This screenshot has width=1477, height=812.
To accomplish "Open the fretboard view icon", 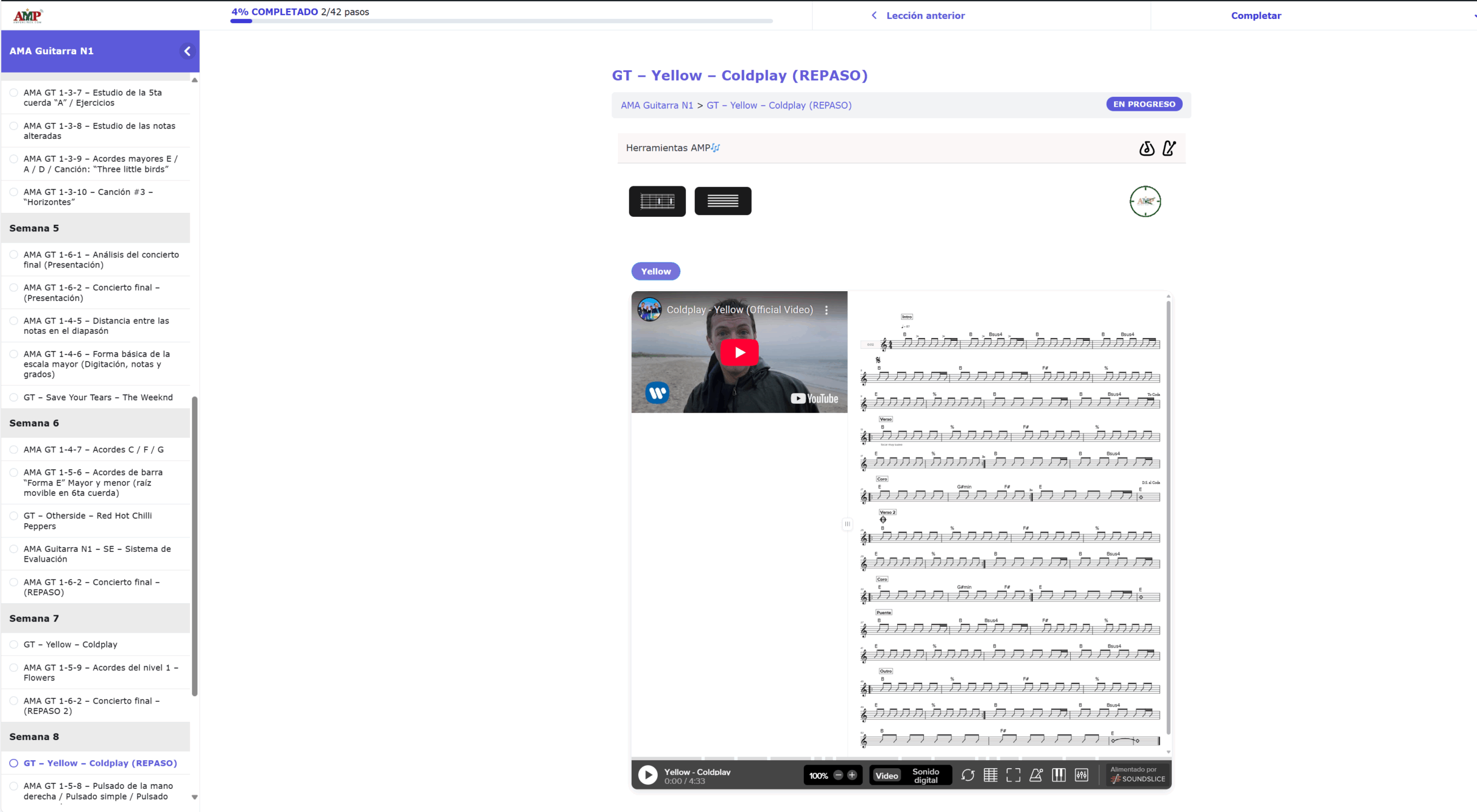I will click(990, 775).
